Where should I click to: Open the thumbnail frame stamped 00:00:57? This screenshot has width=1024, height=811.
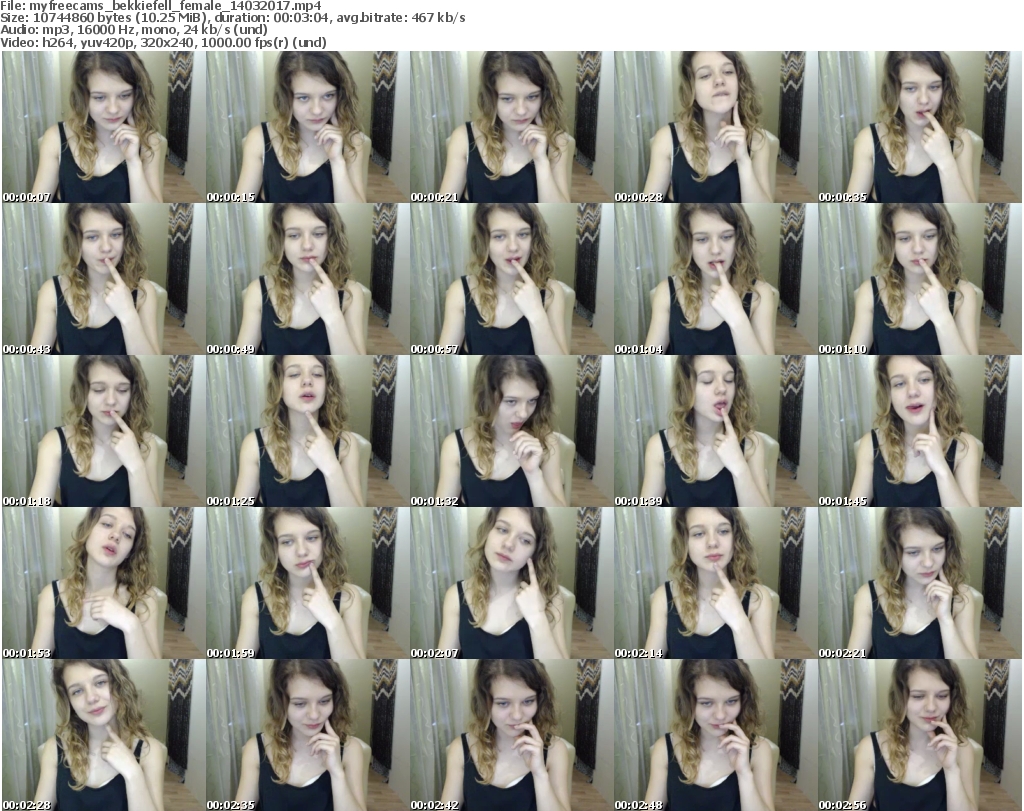tap(511, 279)
